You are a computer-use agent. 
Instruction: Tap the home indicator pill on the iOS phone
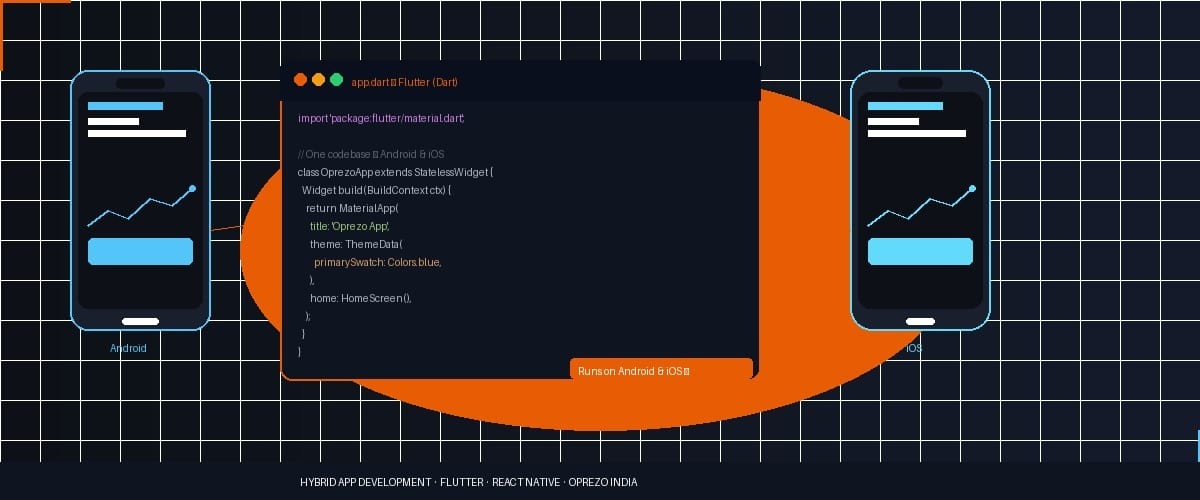920,321
